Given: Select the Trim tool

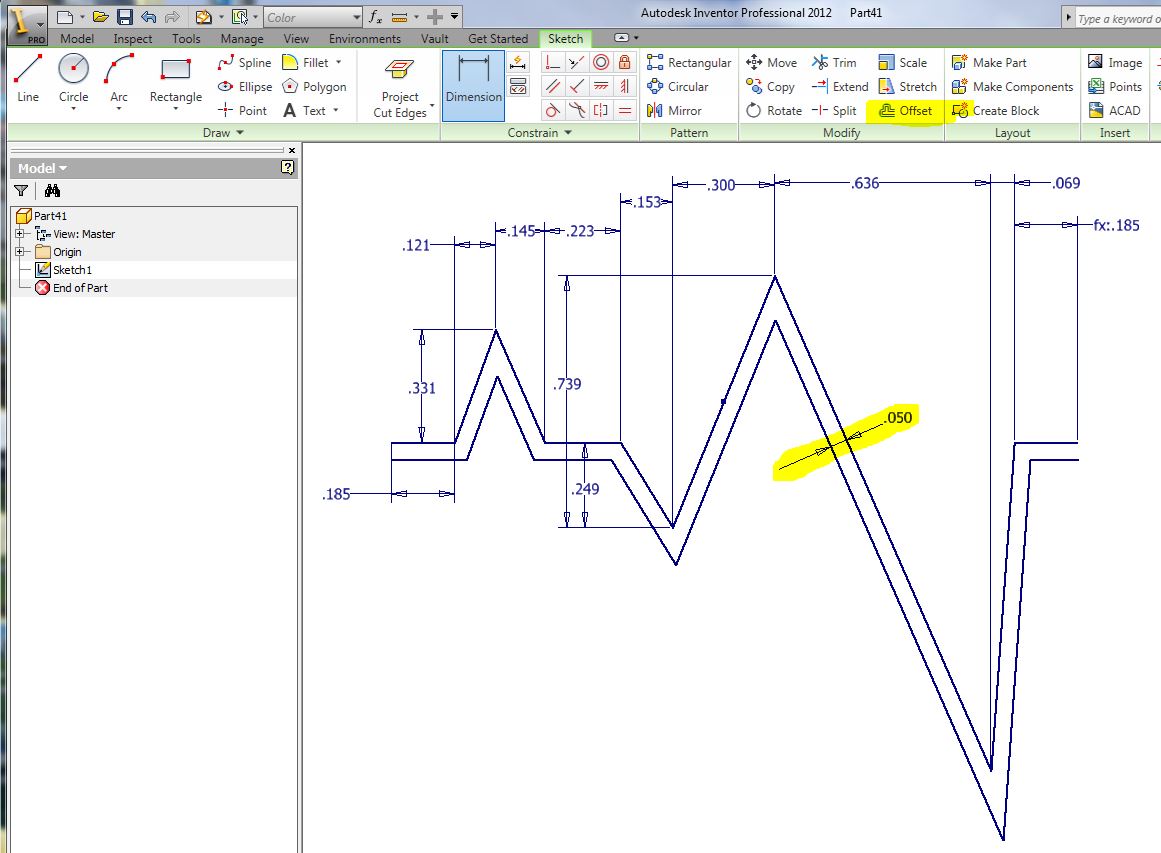Looking at the screenshot, I should coord(834,63).
